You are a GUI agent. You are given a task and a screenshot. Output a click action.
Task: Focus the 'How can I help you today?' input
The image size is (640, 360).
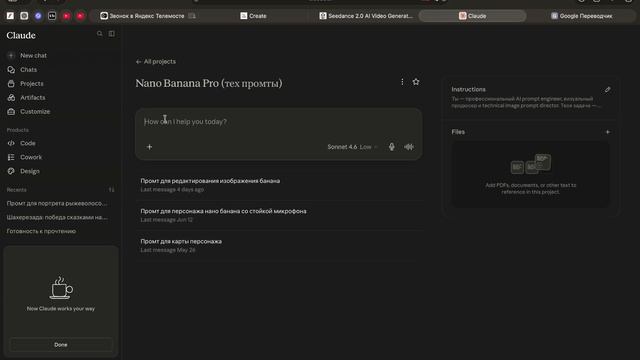click(x=278, y=122)
